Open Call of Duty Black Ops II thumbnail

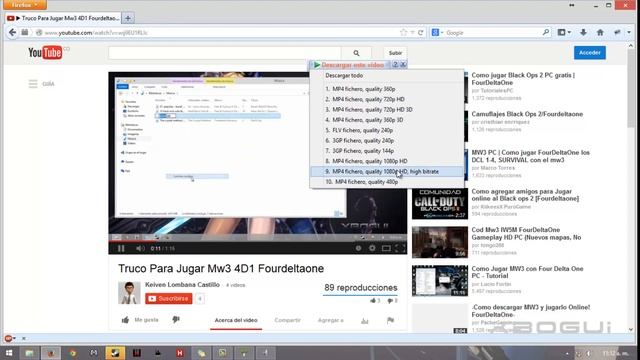(x=440, y=204)
